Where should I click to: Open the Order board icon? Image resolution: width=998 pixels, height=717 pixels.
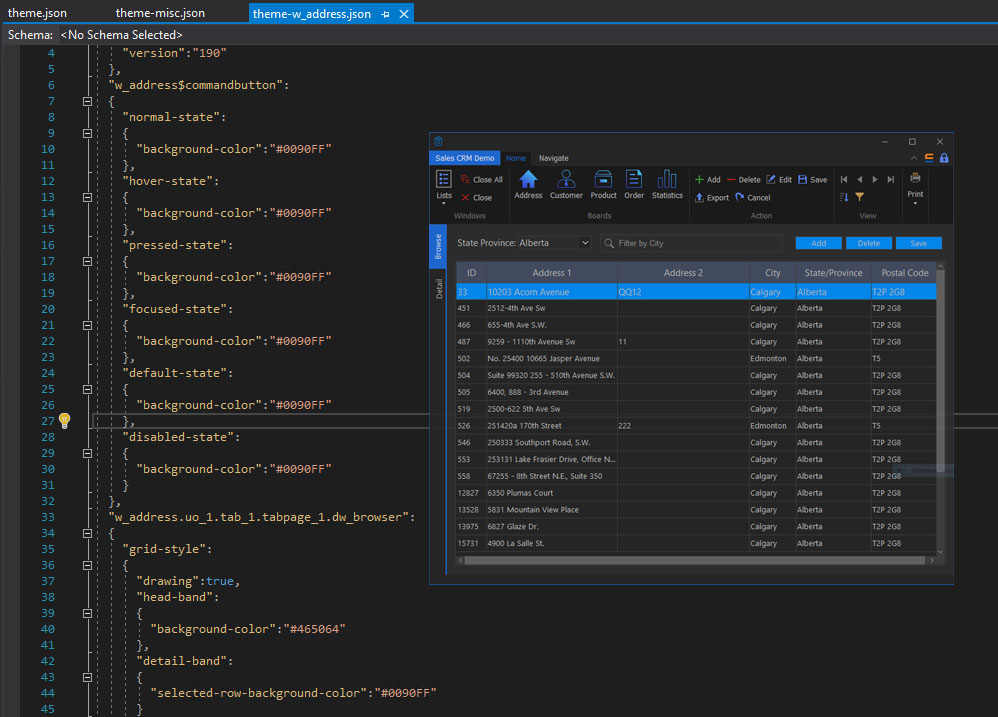click(x=634, y=180)
